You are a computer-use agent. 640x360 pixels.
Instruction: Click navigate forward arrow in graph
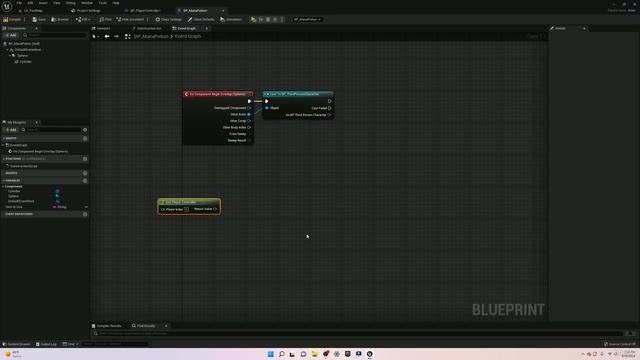tap(116, 36)
